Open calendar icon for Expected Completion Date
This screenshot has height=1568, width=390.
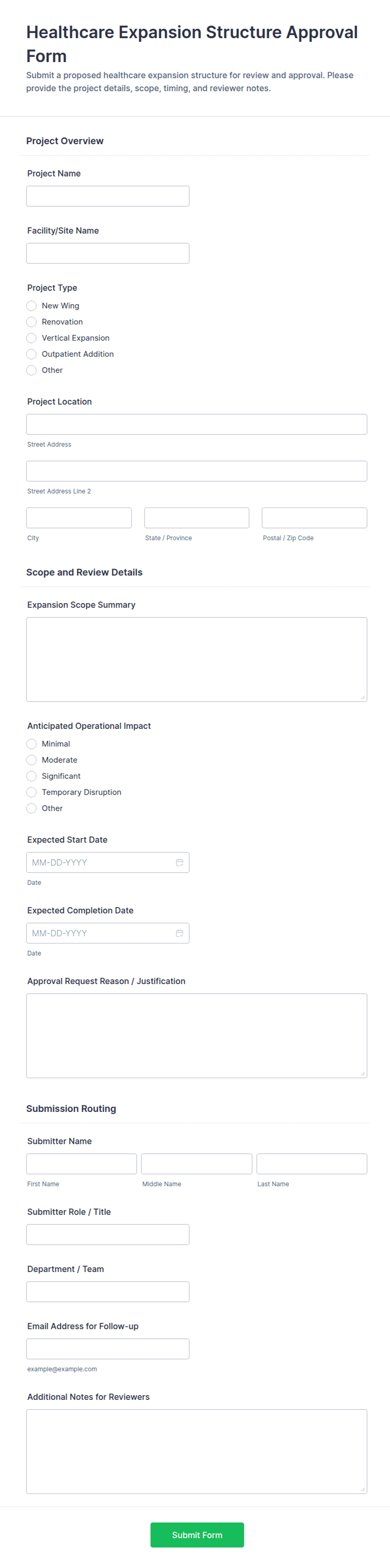click(x=179, y=933)
